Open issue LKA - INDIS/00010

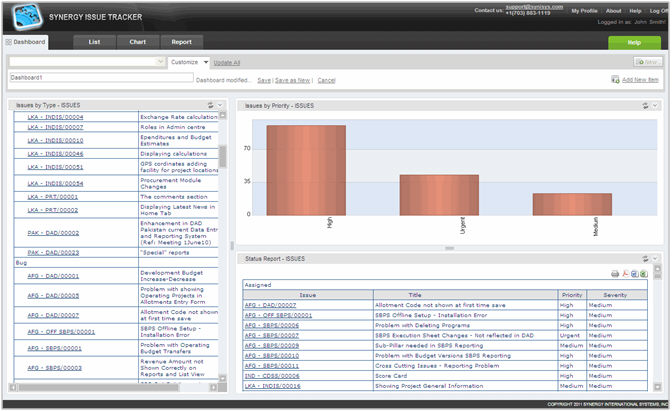55,141
